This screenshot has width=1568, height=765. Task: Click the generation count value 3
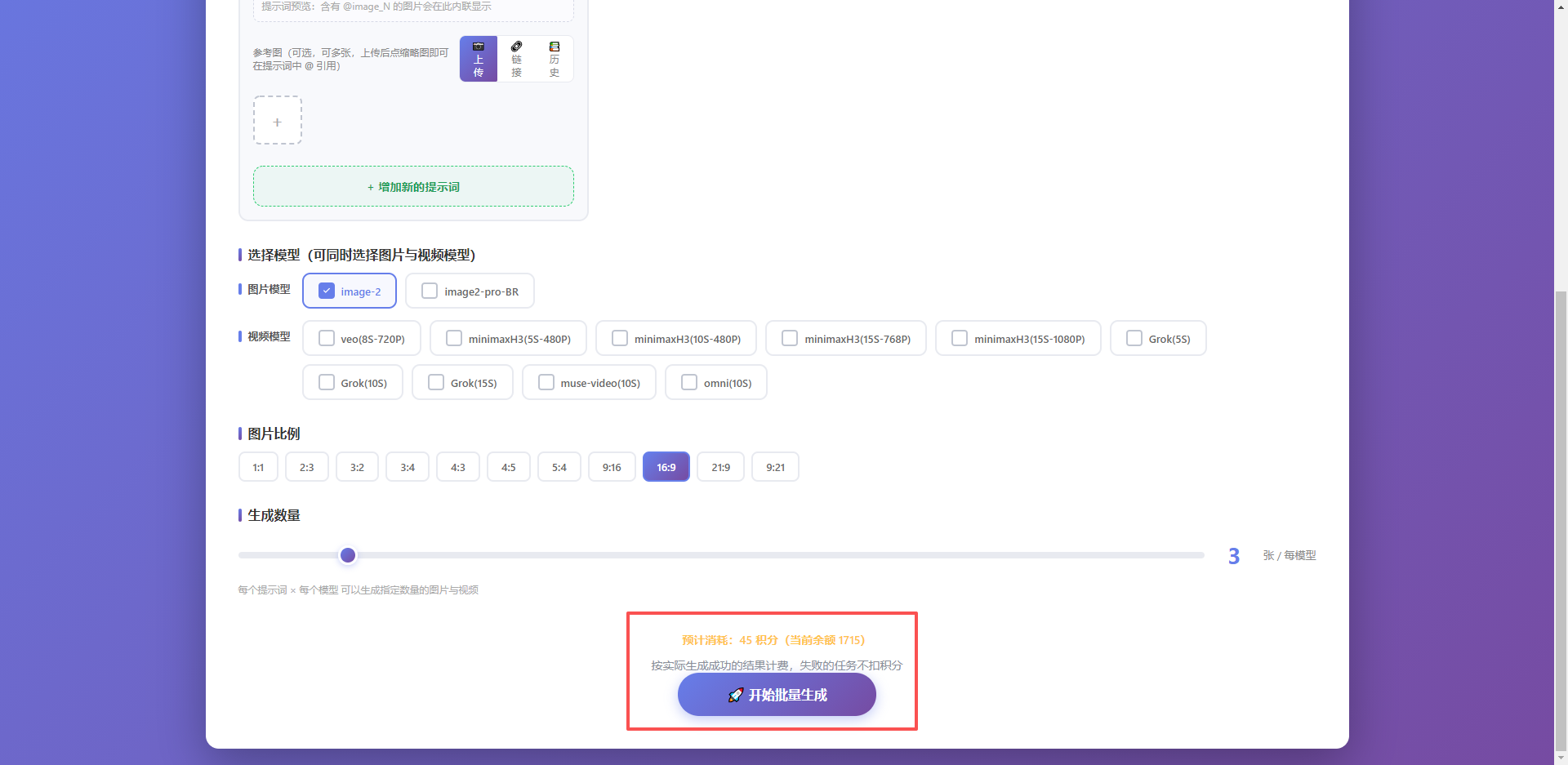tap(1234, 556)
